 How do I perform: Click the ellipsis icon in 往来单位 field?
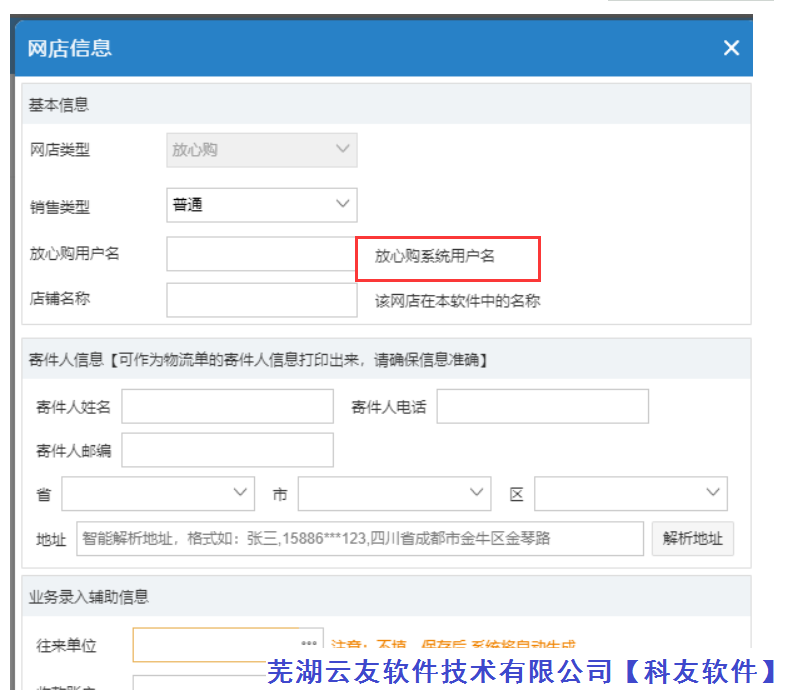pos(309,643)
